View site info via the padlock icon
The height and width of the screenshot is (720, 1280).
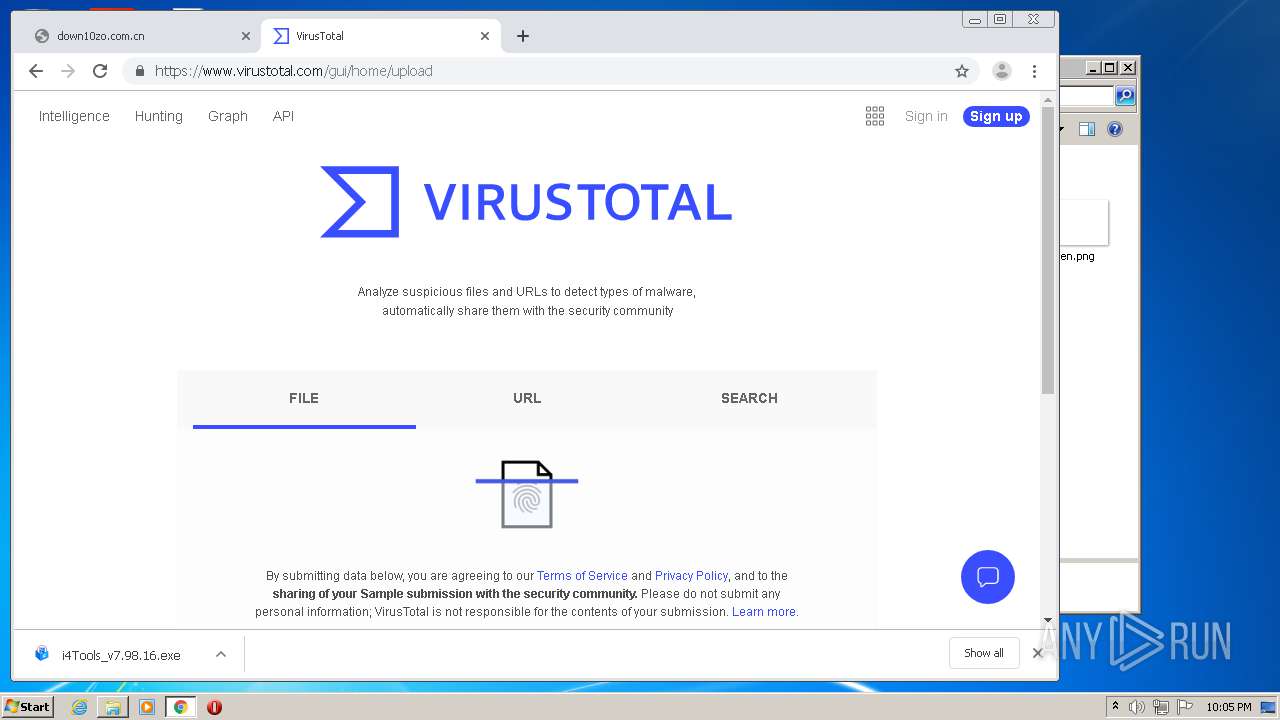[x=139, y=71]
